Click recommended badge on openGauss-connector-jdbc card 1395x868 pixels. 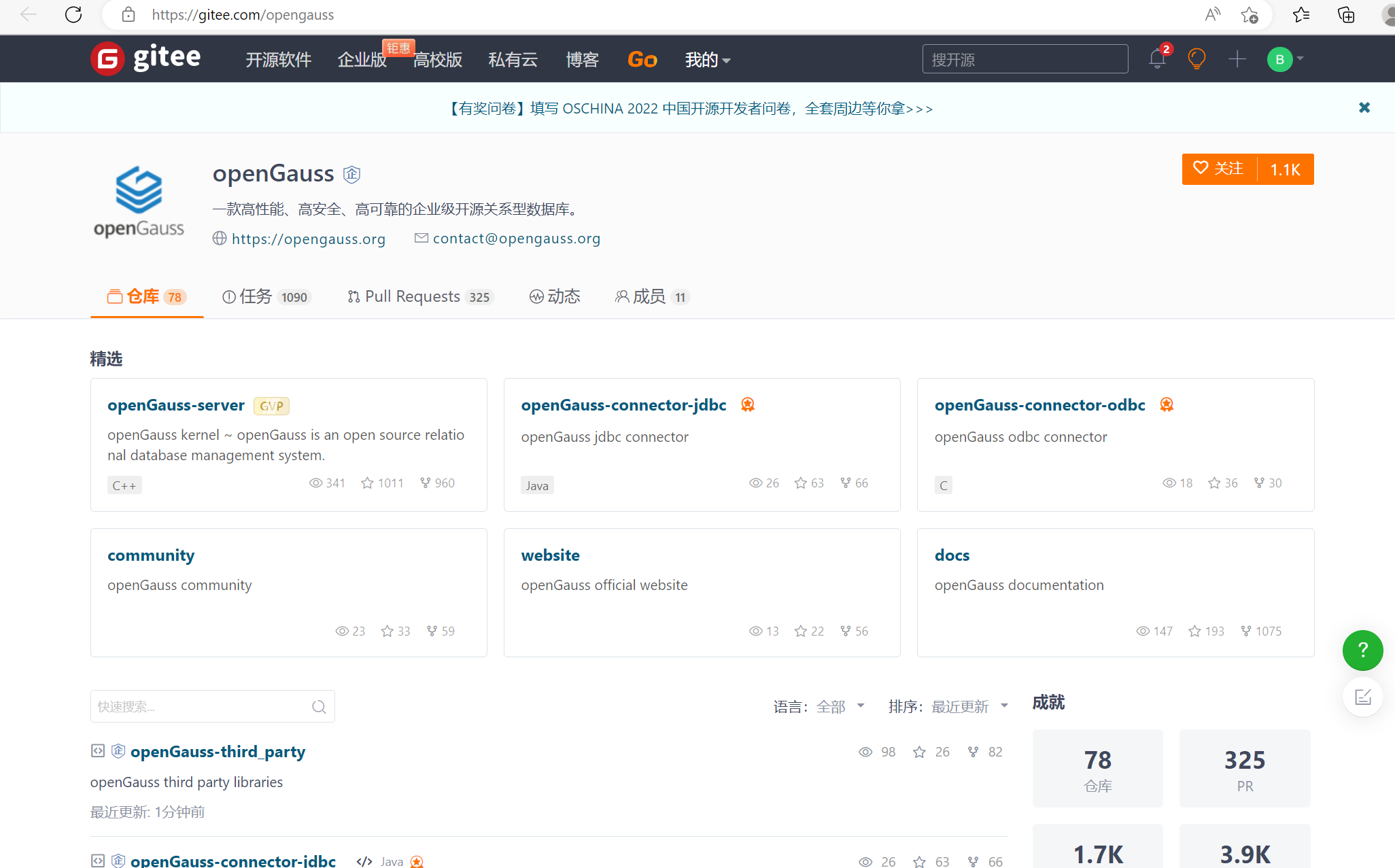[748, 405]
